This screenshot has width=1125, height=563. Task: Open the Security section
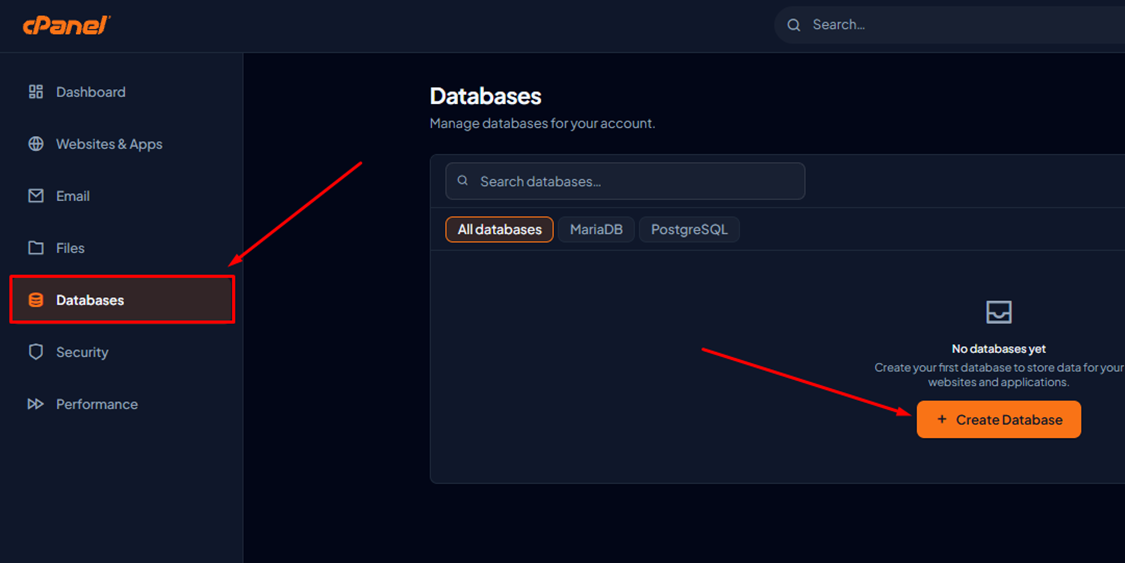[x=122, y=351]
